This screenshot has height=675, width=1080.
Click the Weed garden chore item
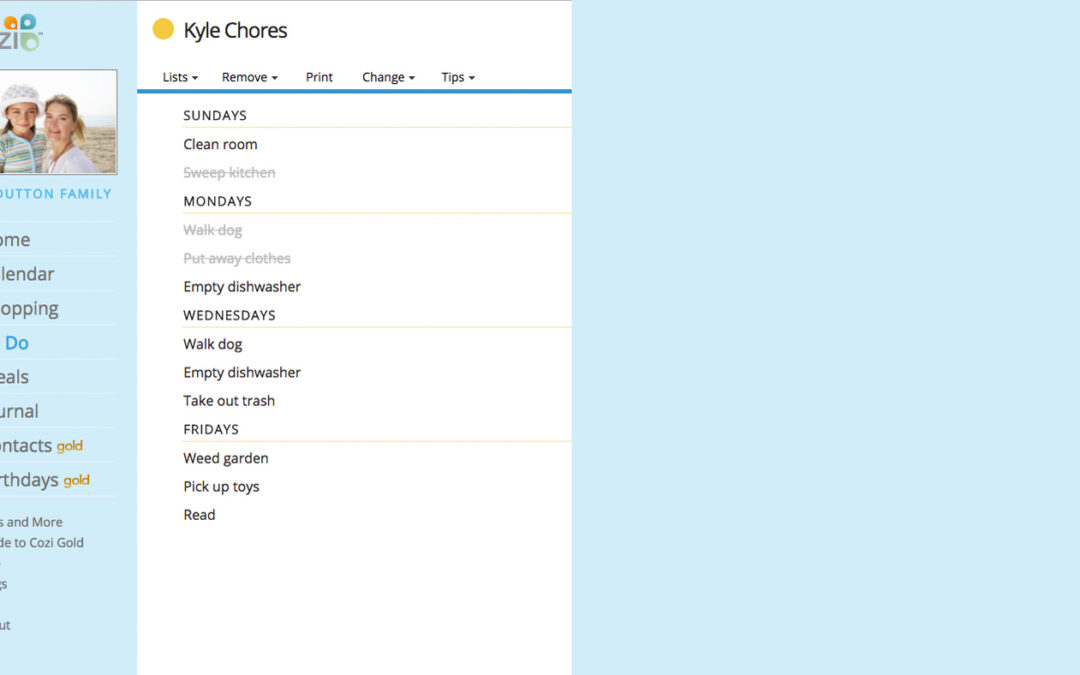[226, 458]
